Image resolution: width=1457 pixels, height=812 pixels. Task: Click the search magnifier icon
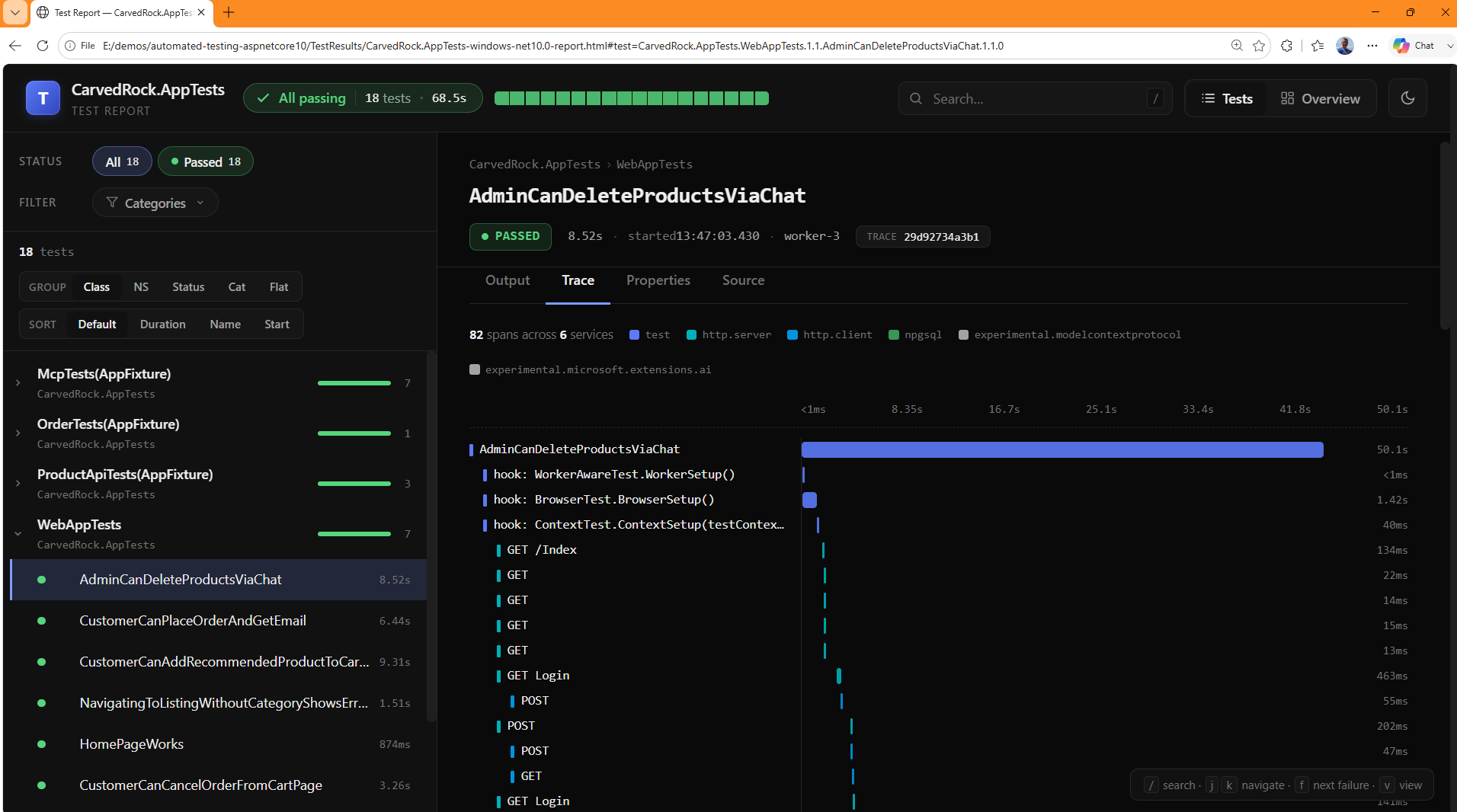(x=916, y=99)
